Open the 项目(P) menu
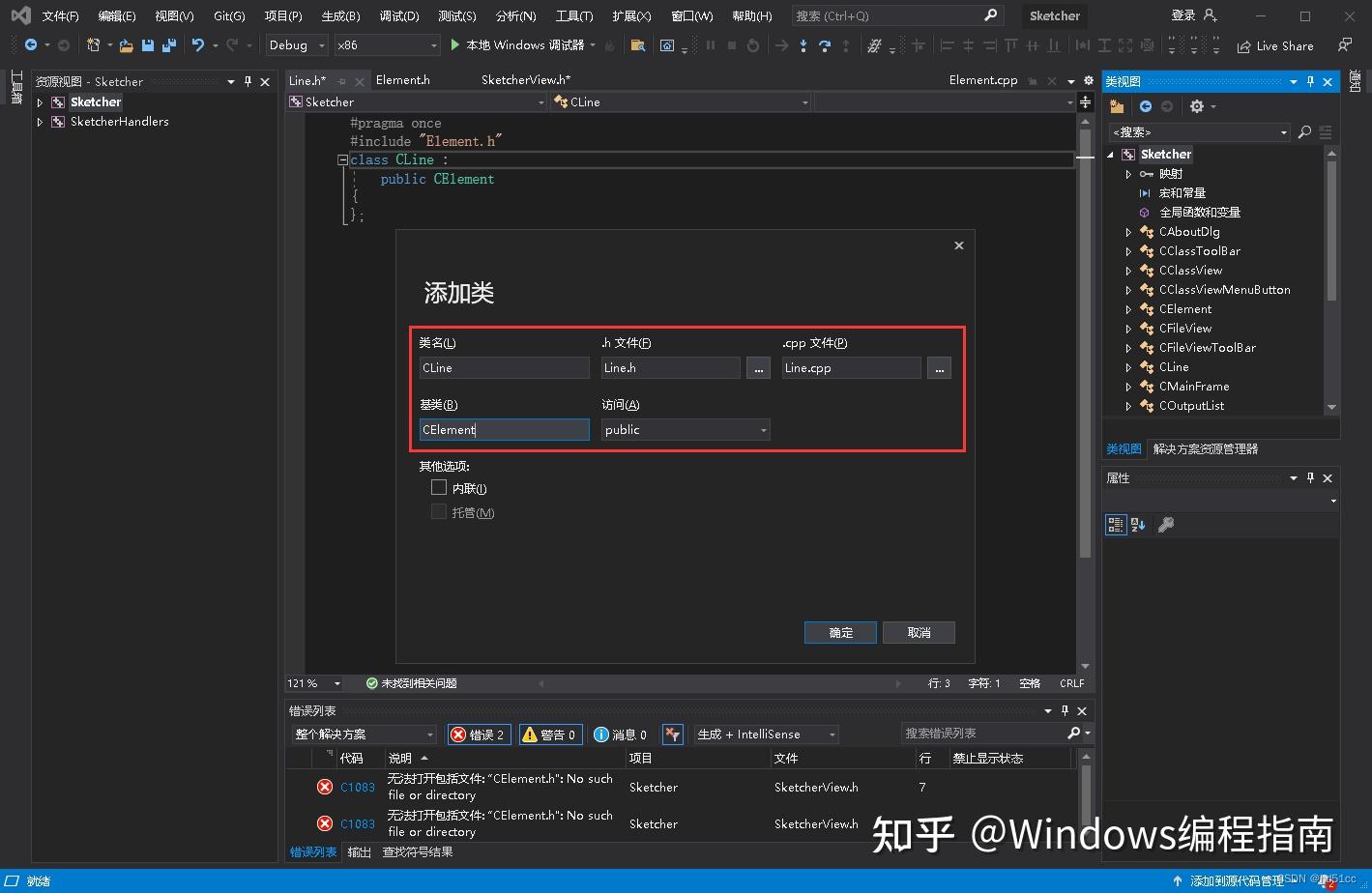Image resolution: width=1372 pixels, height=893 pixels. (283, 14)
